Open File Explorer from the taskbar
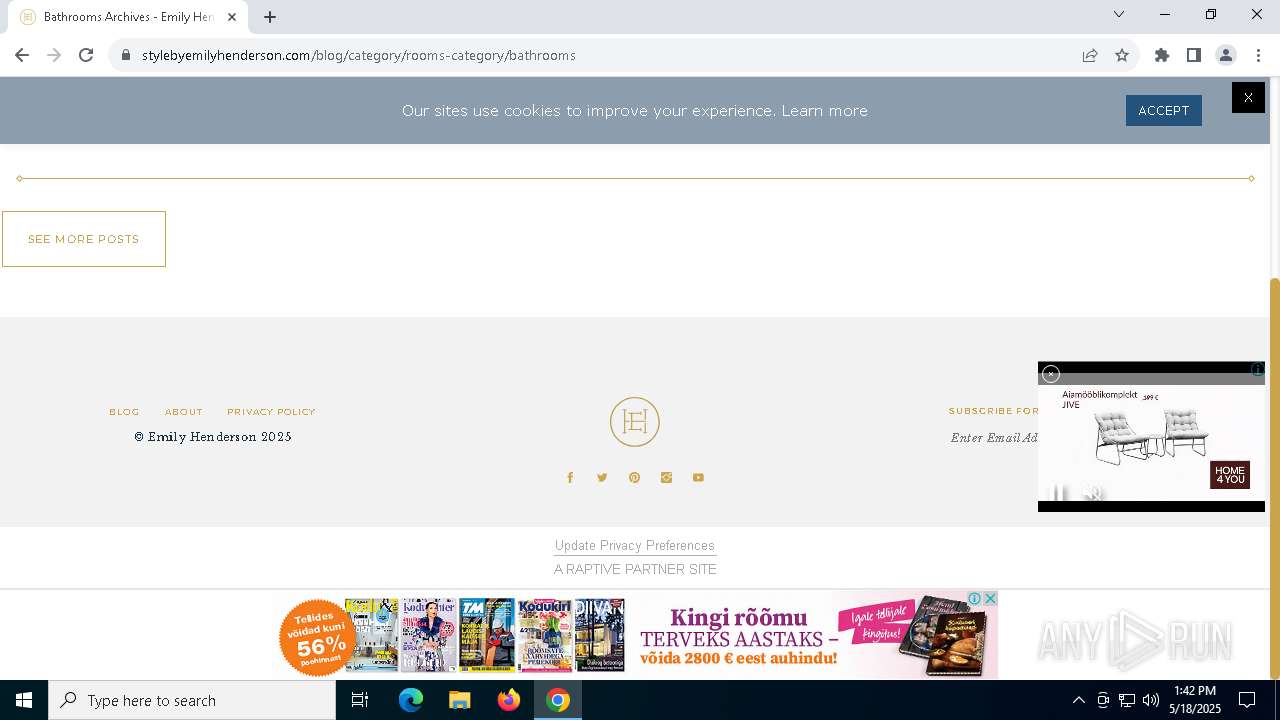This screenshot has width=1280, height=720. click(459, 700)
